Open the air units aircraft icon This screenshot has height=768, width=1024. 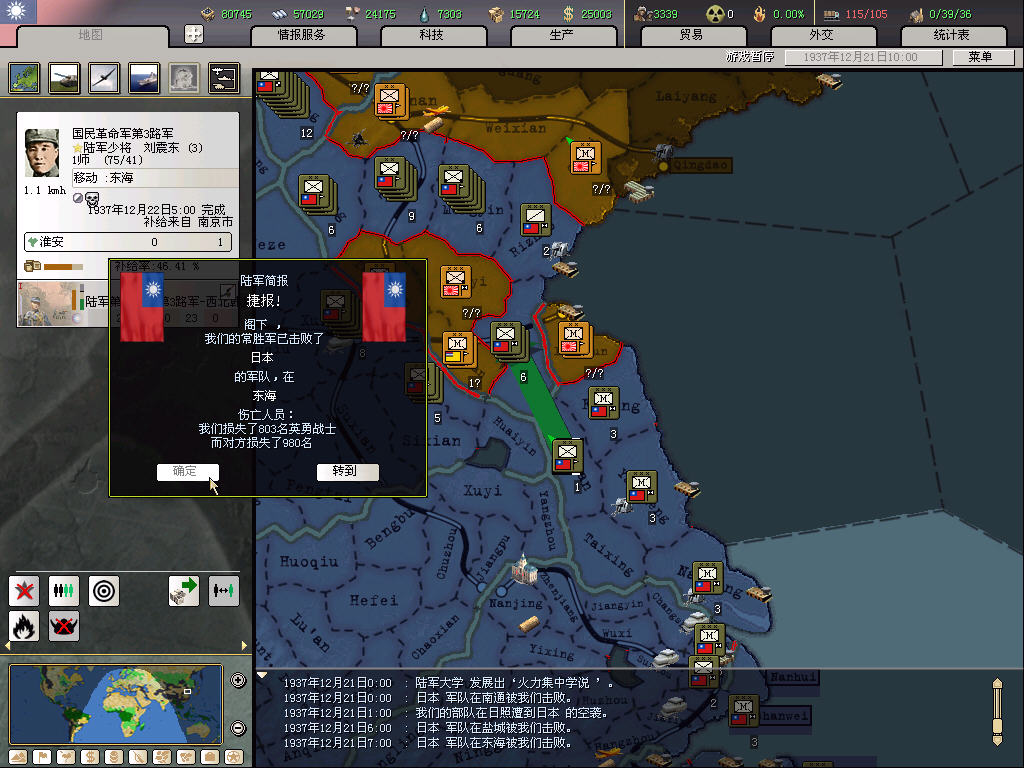pos(104,78)
